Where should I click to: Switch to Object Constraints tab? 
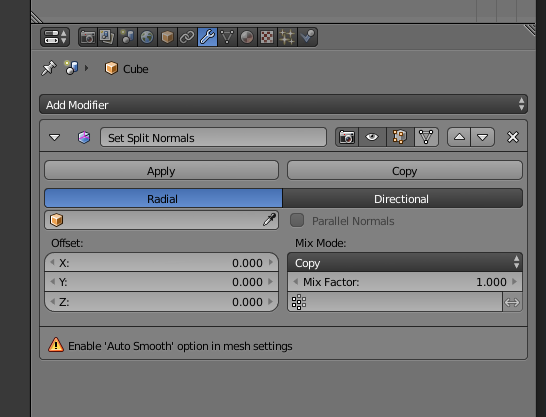[187, 37]
